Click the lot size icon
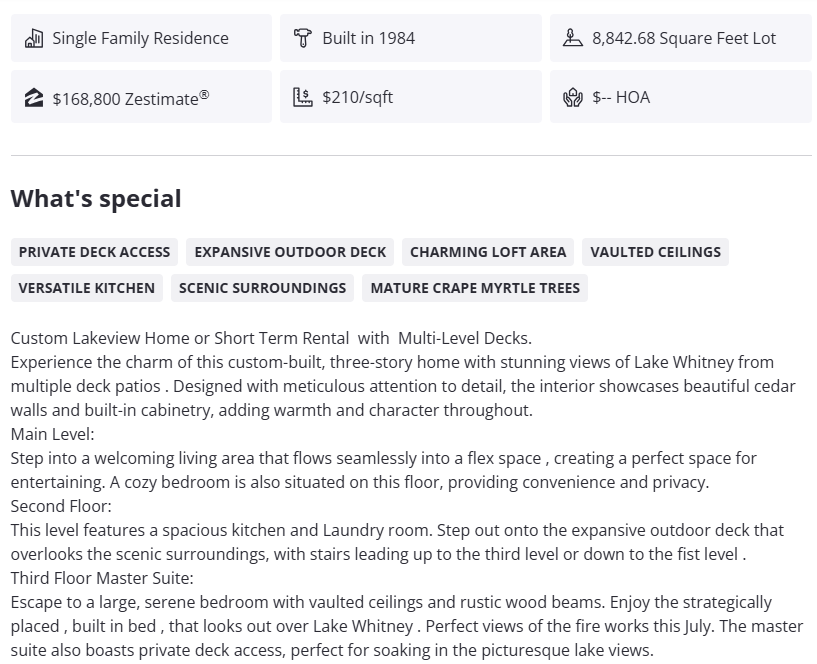 pyautogui.click(x=572, y=38)
